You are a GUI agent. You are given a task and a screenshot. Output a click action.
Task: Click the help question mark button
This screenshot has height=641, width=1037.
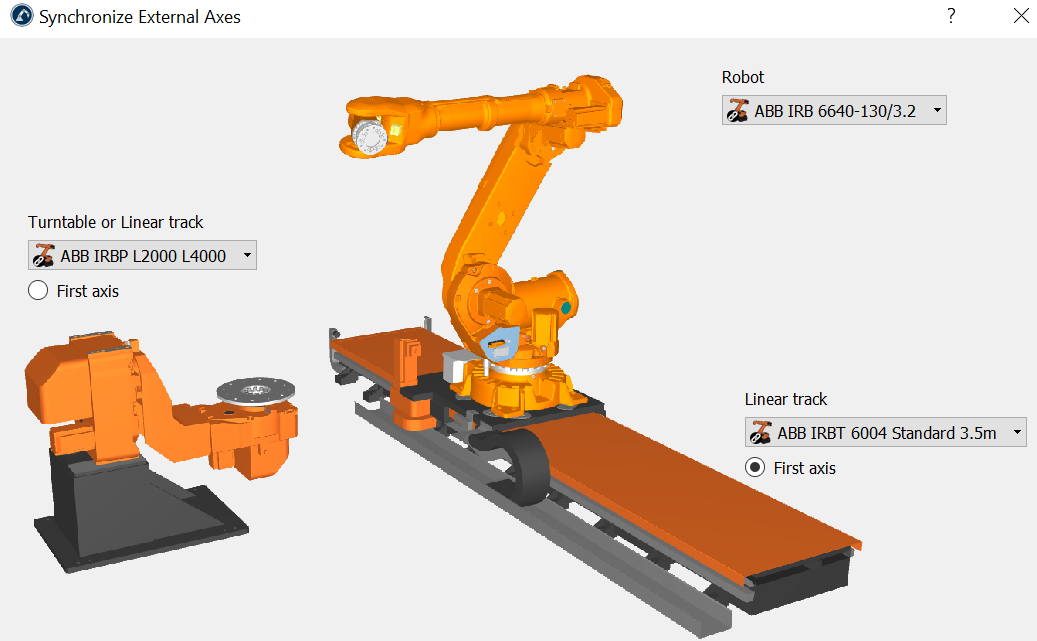(951, 16)
